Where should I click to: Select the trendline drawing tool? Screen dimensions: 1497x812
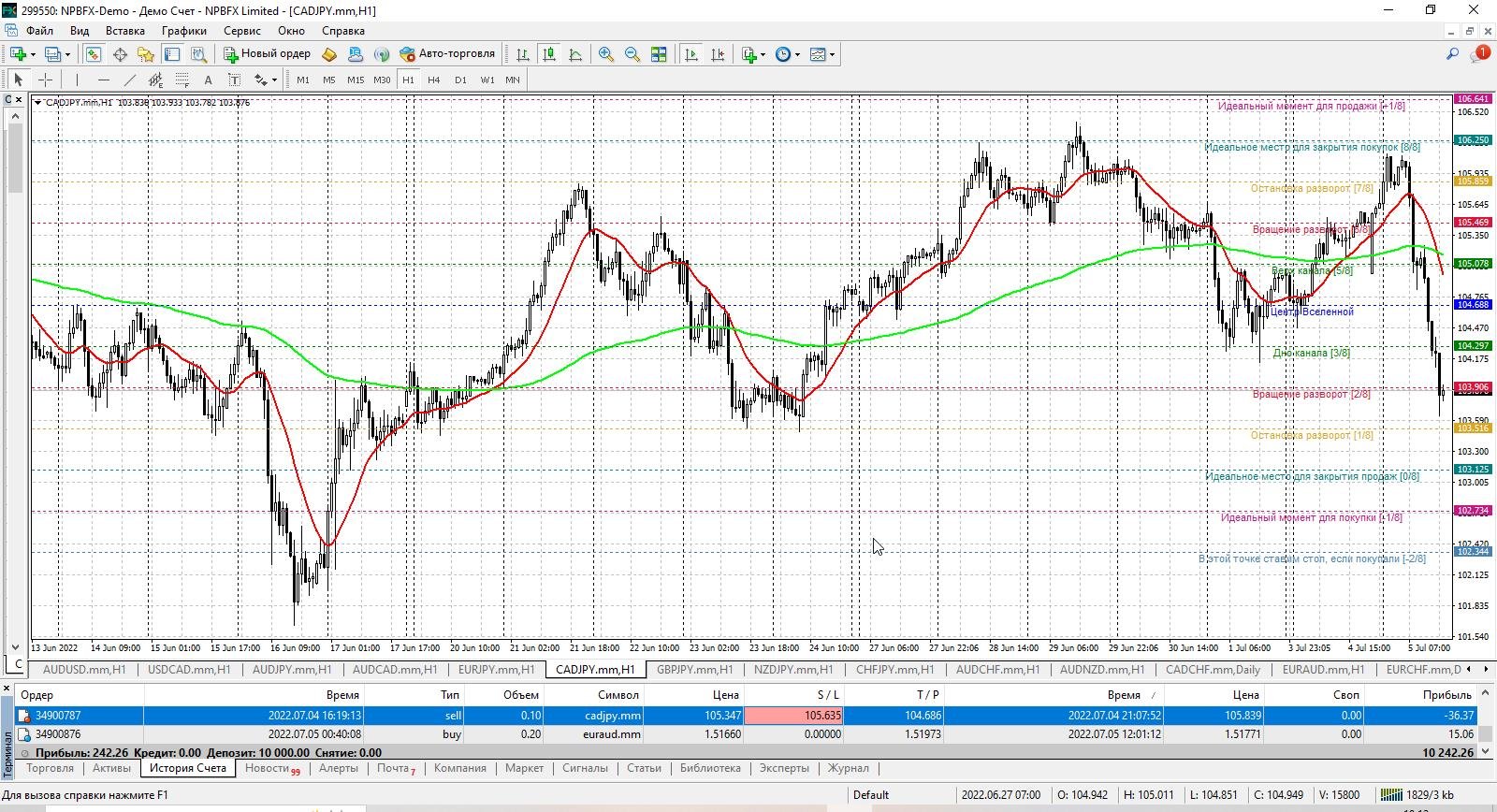[x=130, y=80]
